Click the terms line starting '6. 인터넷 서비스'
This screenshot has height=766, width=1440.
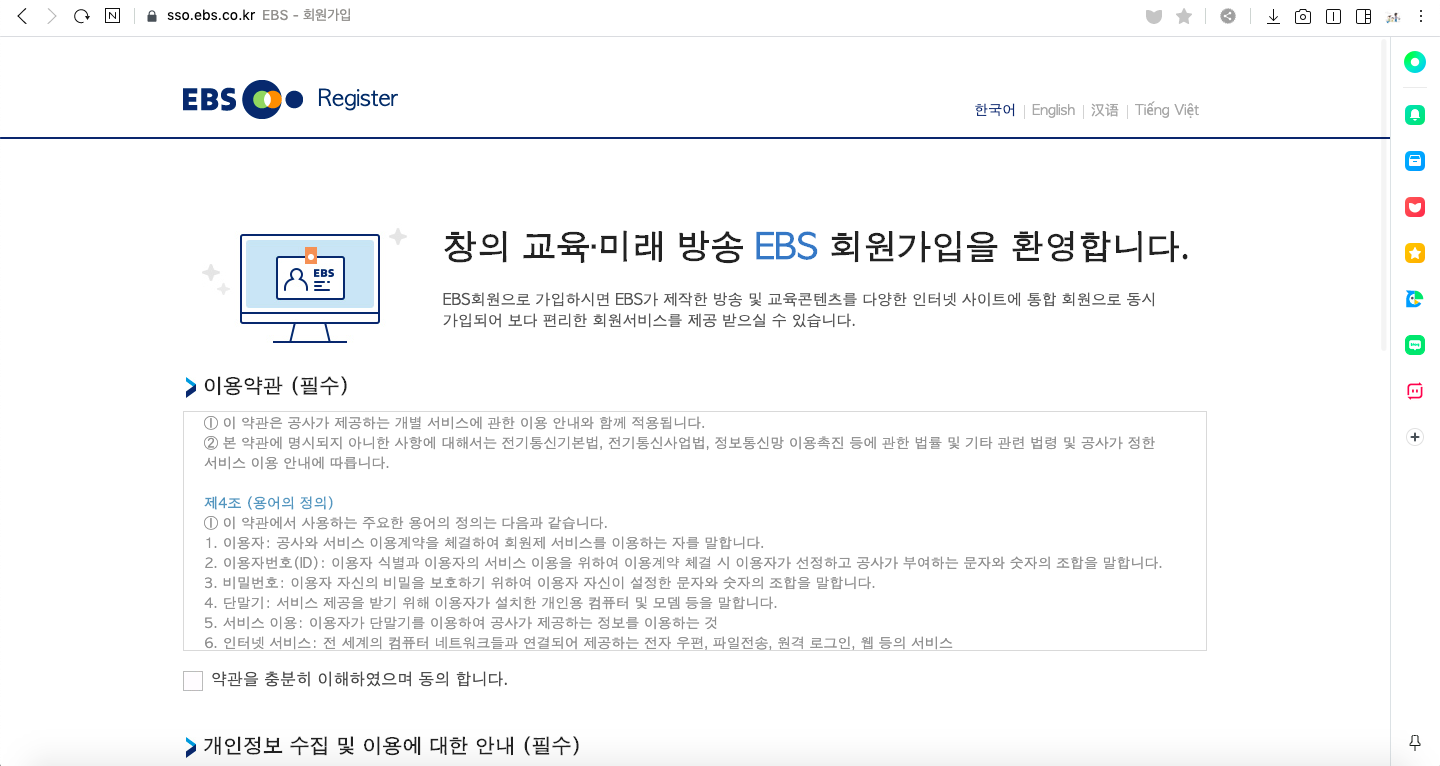click(578, 642)
